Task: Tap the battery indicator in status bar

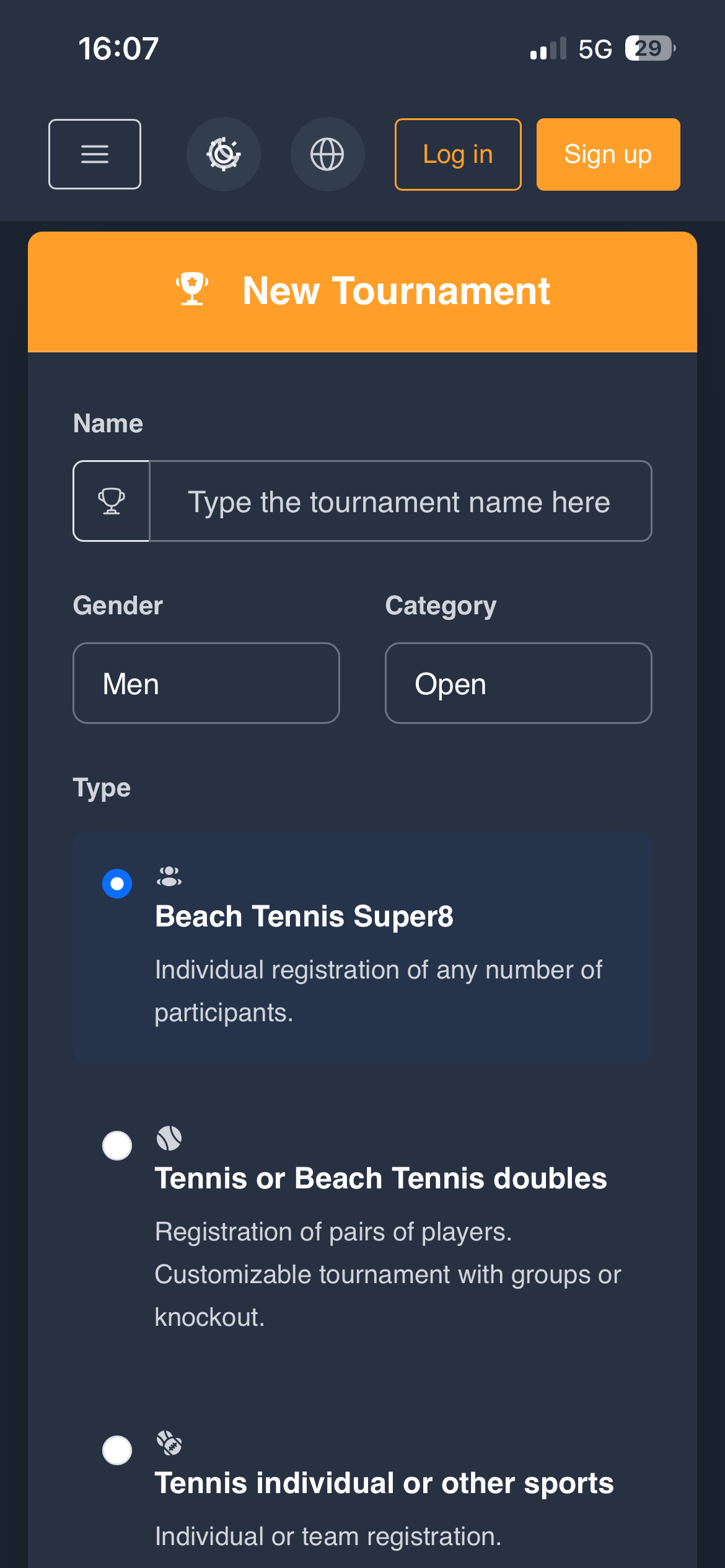Action: click(649, 48)
